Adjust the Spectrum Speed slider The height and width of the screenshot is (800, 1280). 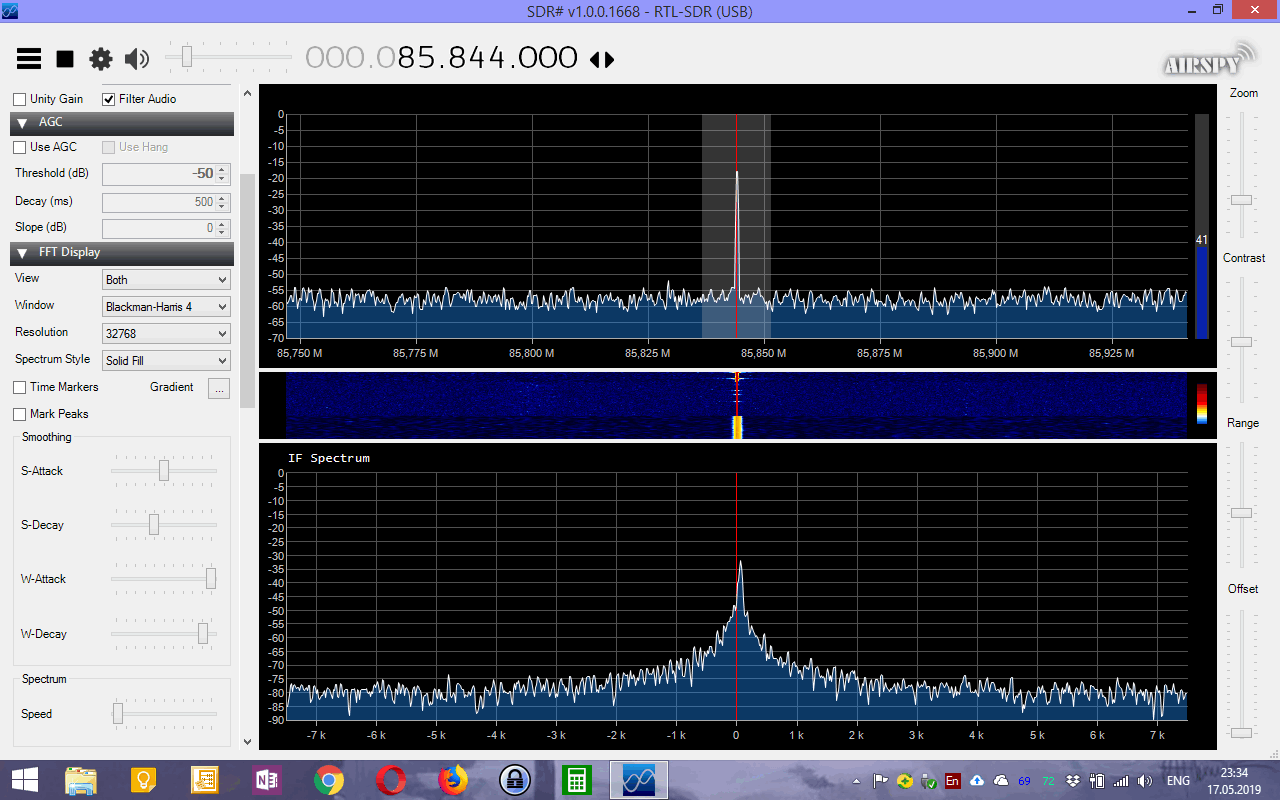tap(118, 713)
